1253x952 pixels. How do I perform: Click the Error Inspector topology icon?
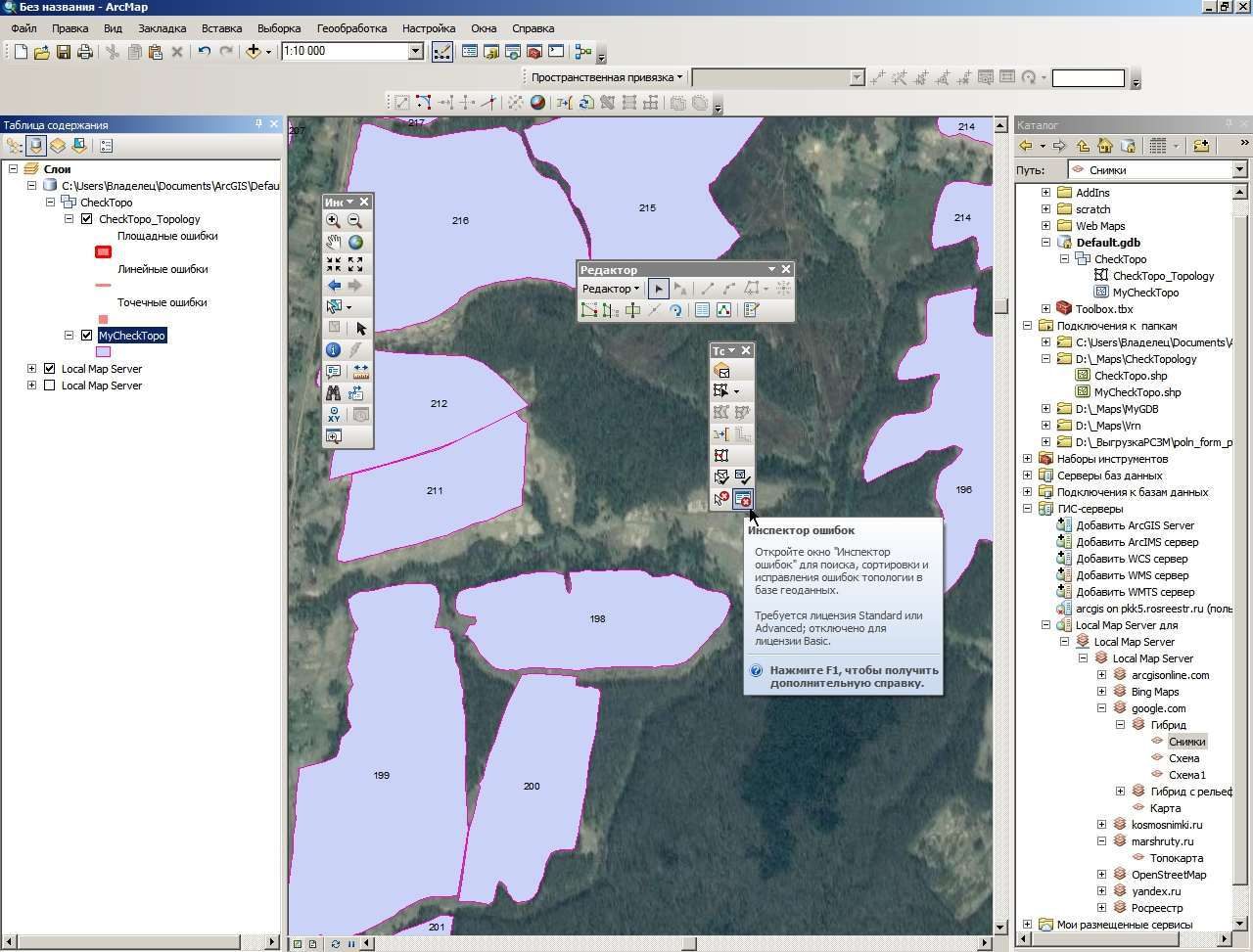point(743,499)
